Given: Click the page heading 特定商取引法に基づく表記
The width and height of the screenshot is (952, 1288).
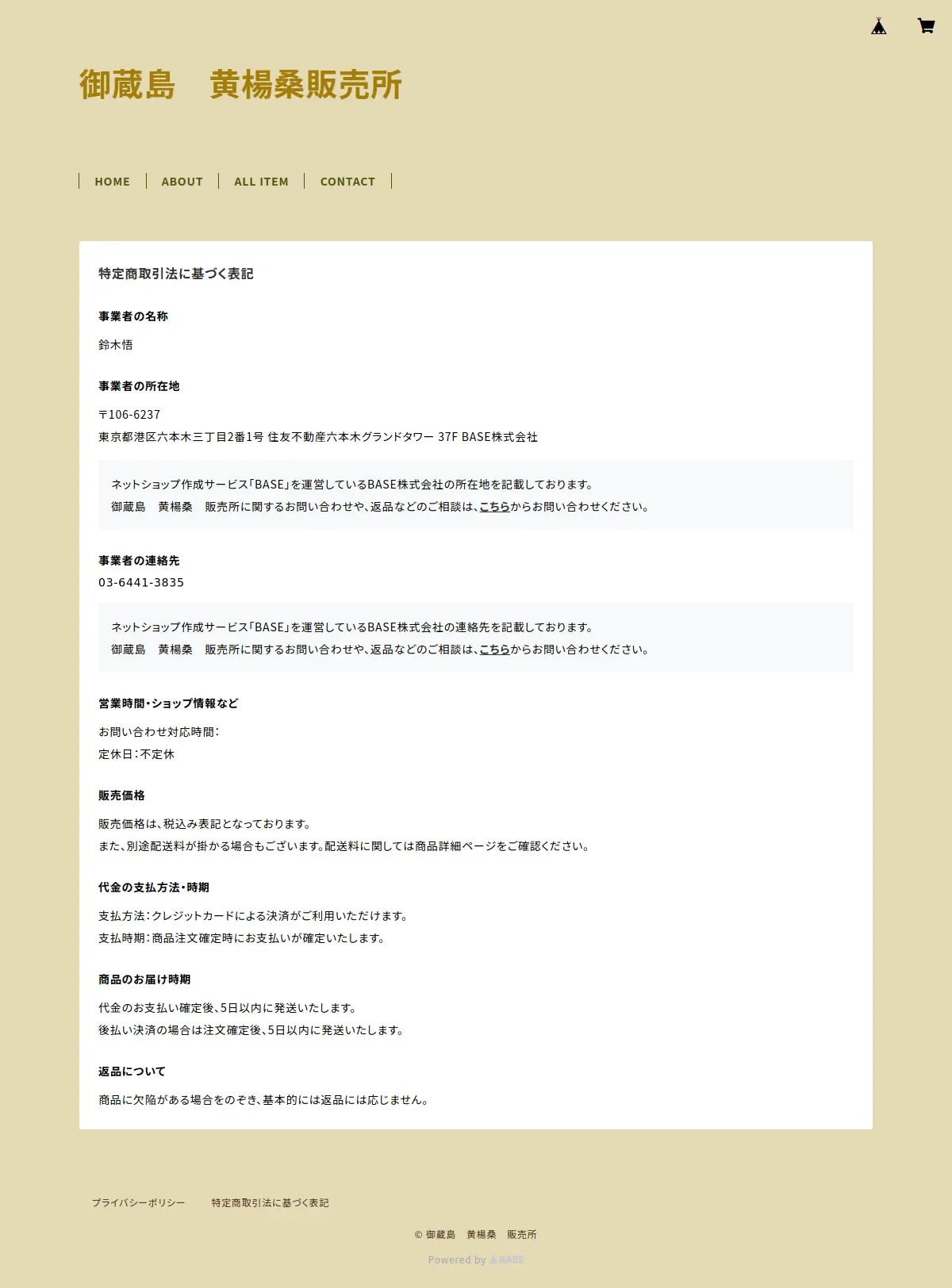Looking at the screenshot, I should [x=176, y=274].
